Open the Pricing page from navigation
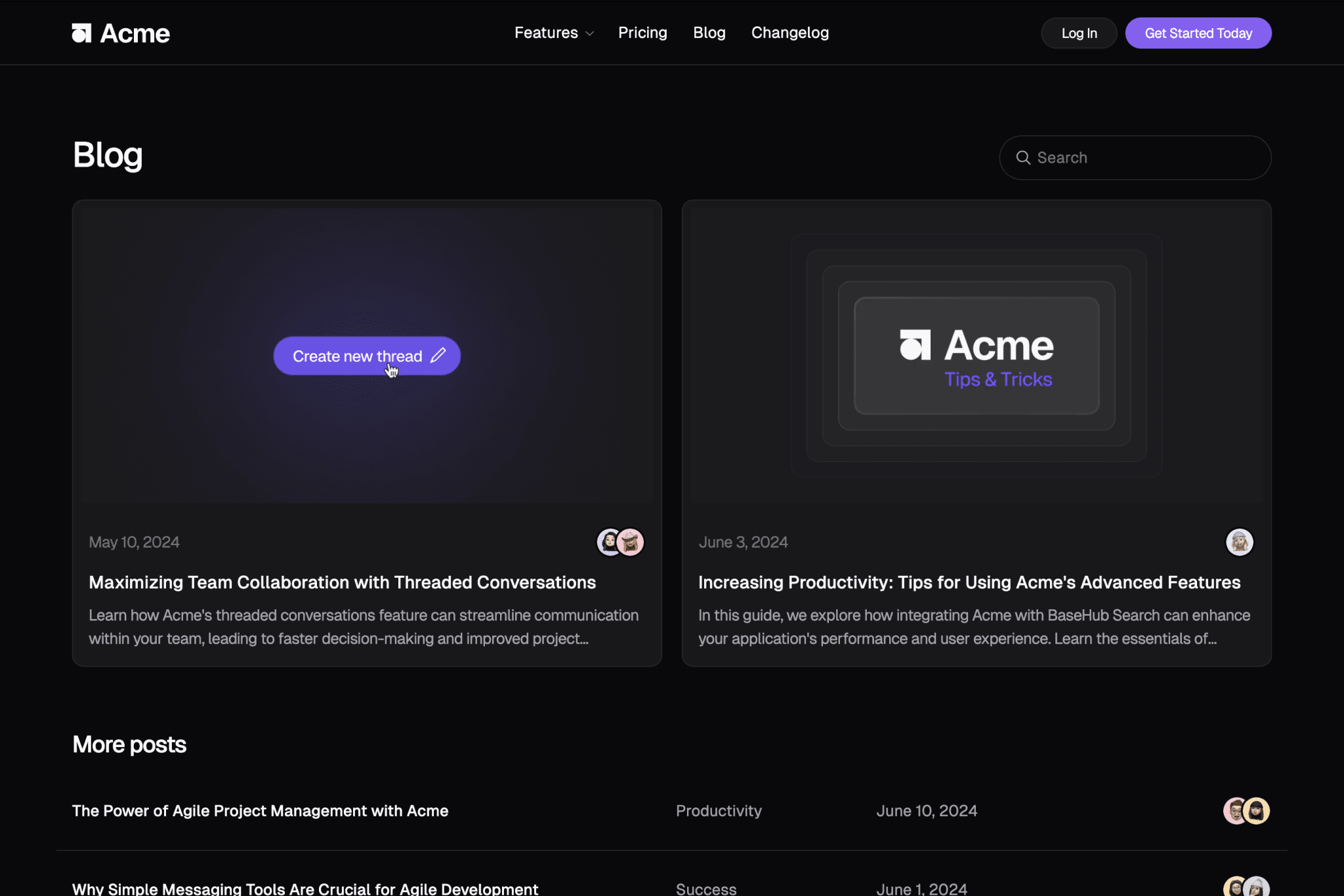The height and width of the screenshot is (896, 1344). pyautogui.click(x=642, y=33)
